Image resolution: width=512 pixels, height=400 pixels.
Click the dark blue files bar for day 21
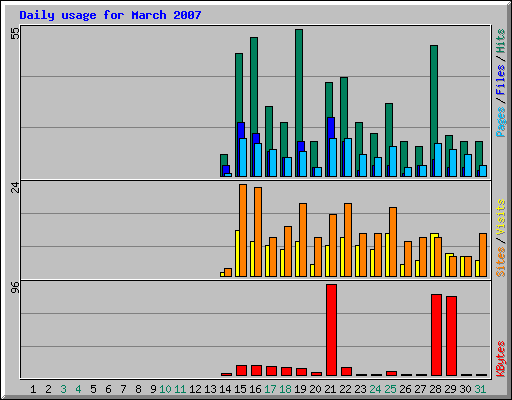pyautogui.click(x=331, y=127)
